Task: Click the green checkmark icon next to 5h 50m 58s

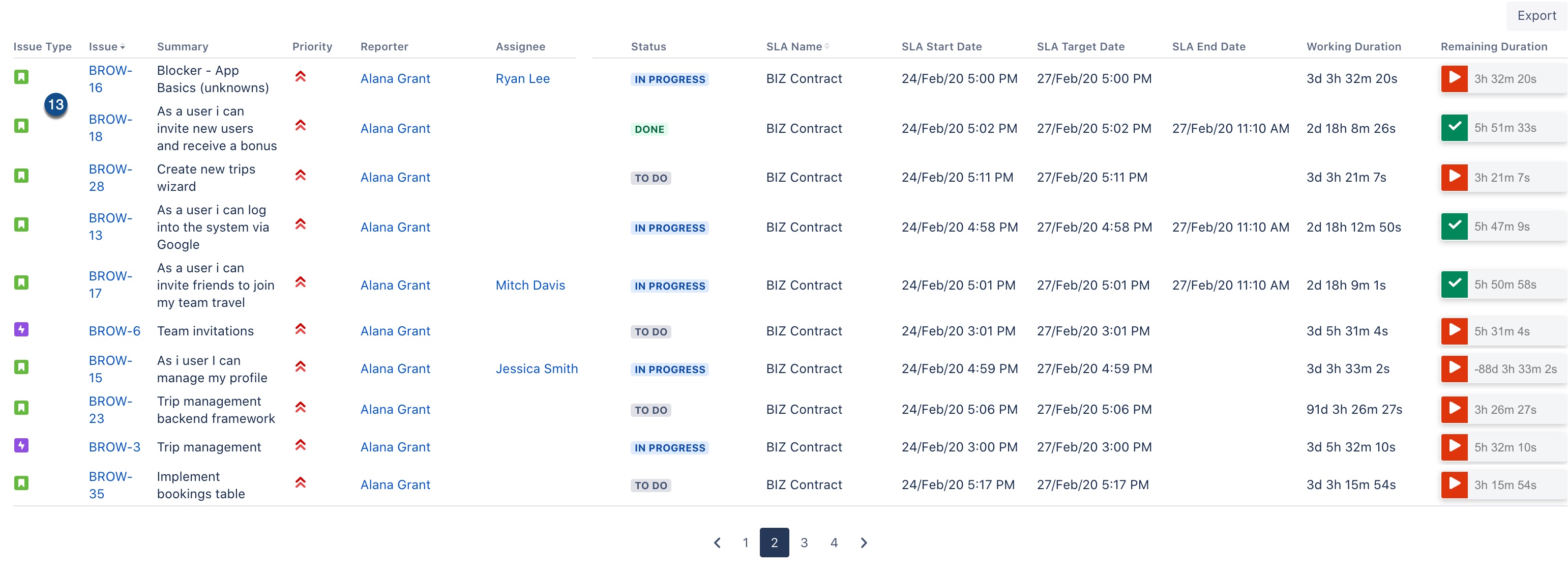Action: [x=1454, y=284]
